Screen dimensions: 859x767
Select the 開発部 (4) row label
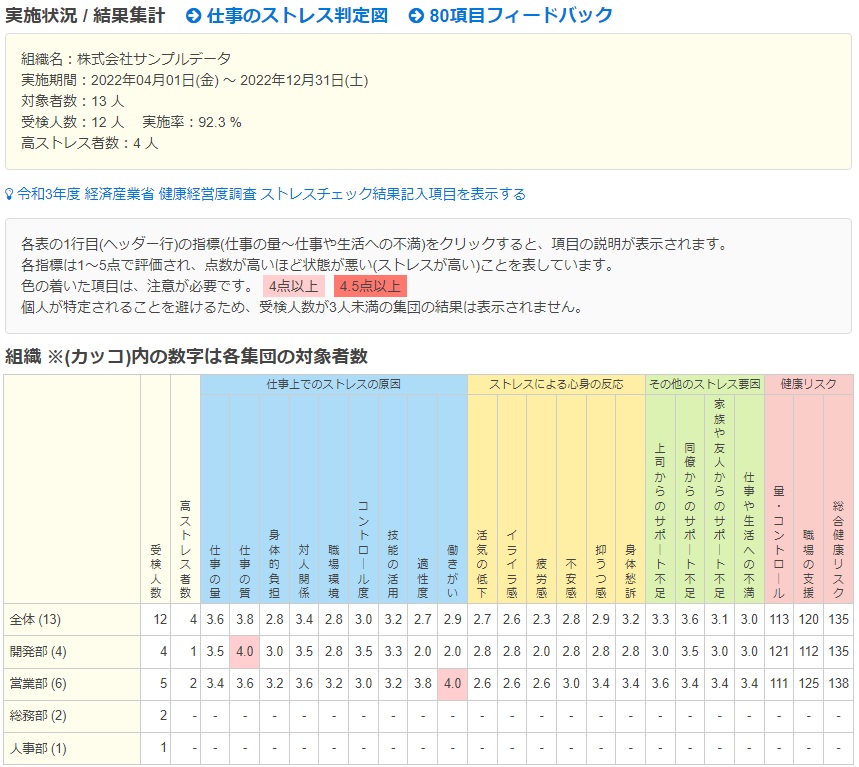tap(37, 652)
